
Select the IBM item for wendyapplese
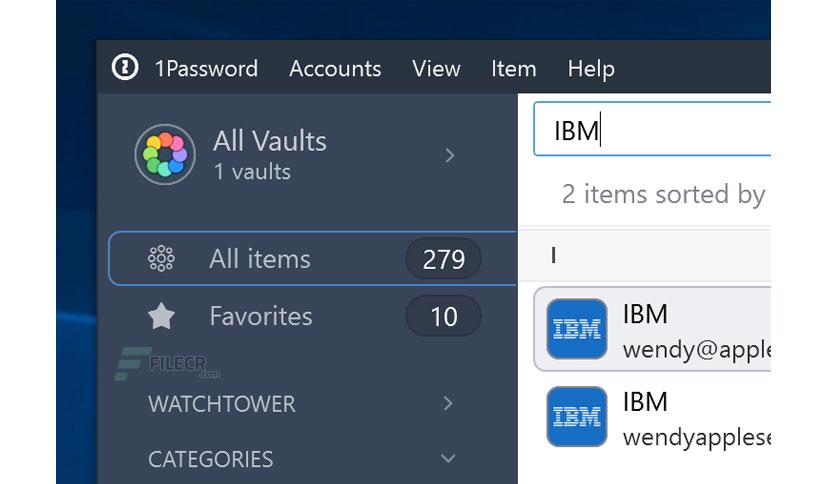click(x=652, y=416)
